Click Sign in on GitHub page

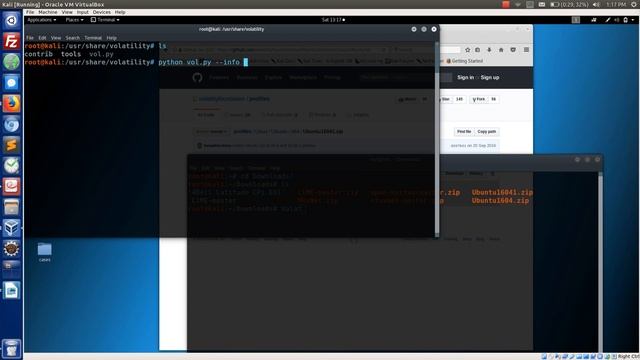pos(465,78)
